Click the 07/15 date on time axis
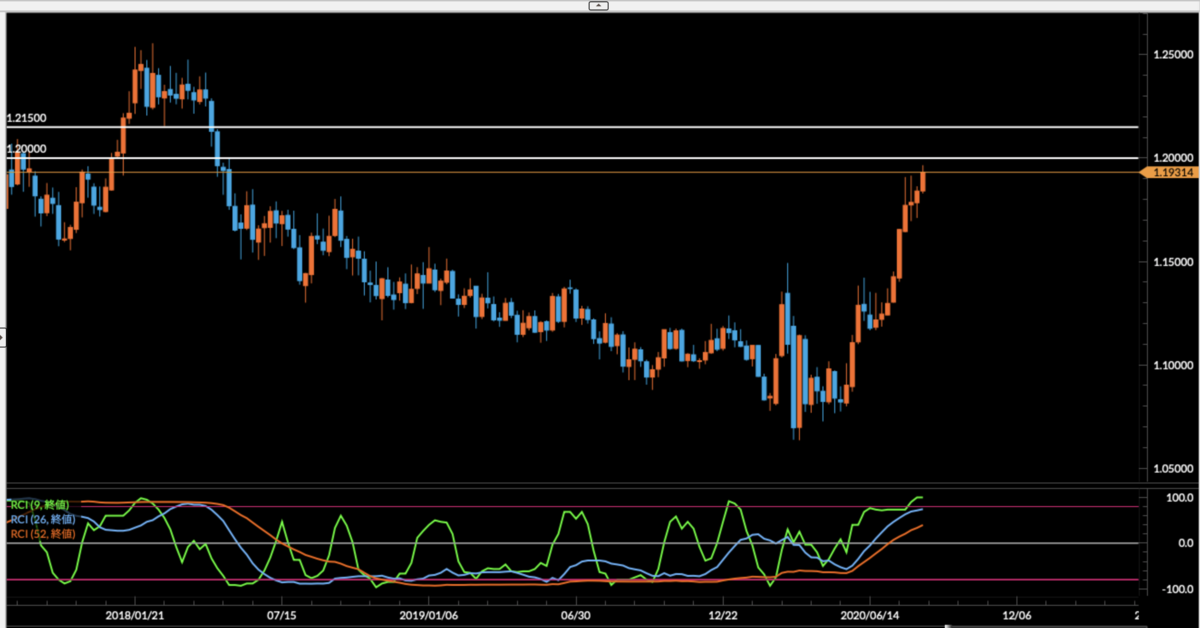This screenshot has width=1200, height=628. point(282,615)
